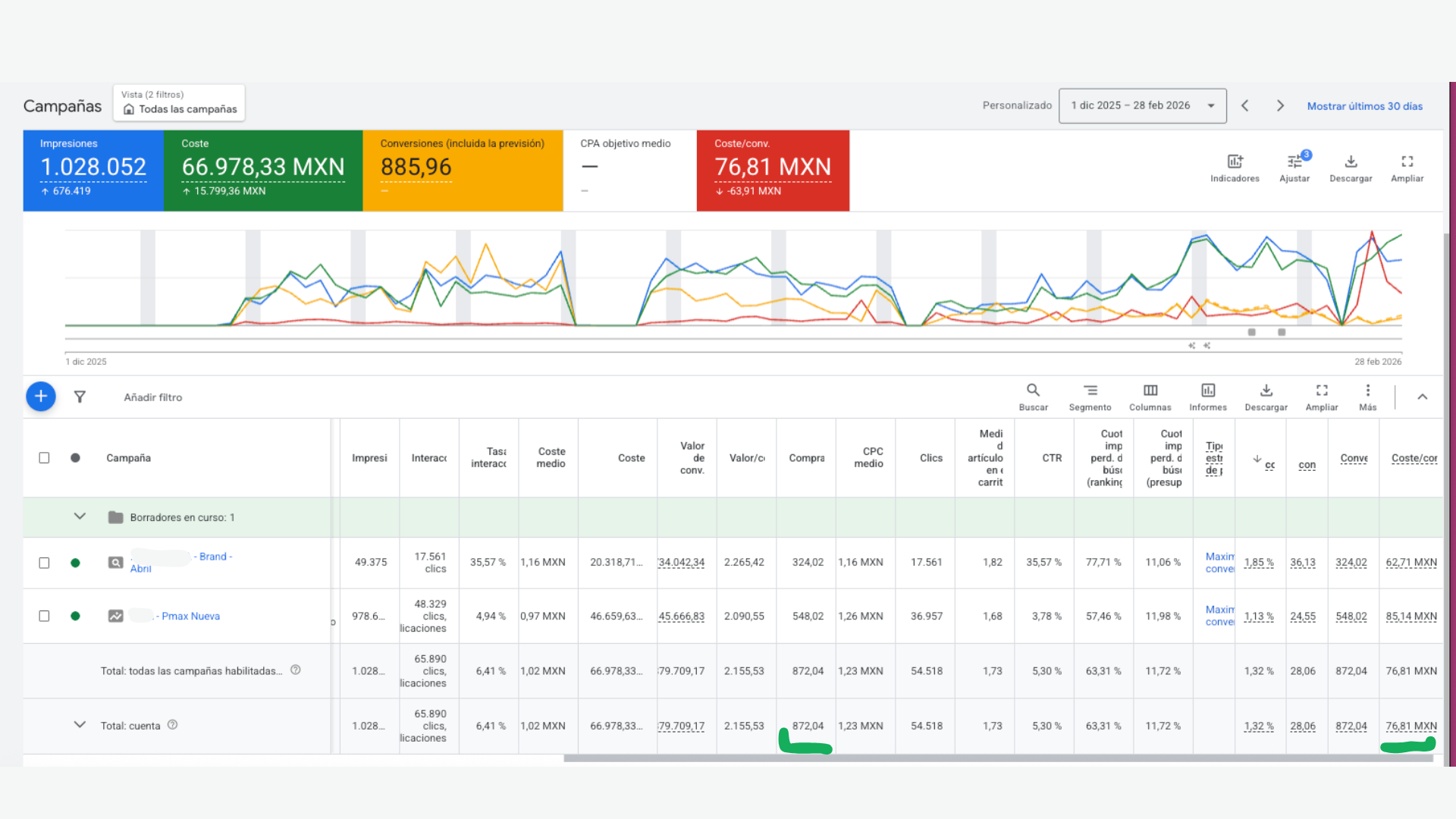Open the date range dropdown
This screenshot has height=819, width=1456.
[1142, 105]
